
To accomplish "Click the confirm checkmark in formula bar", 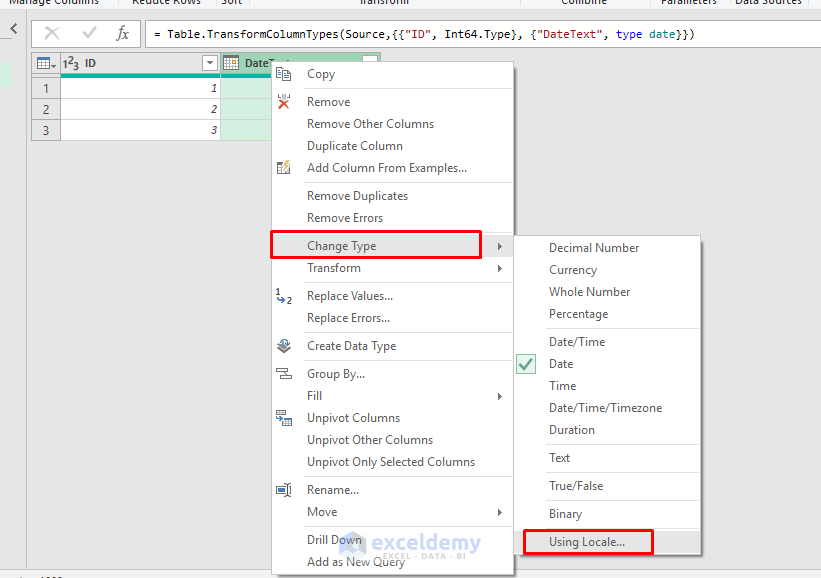I will click(x=90, y=34).
